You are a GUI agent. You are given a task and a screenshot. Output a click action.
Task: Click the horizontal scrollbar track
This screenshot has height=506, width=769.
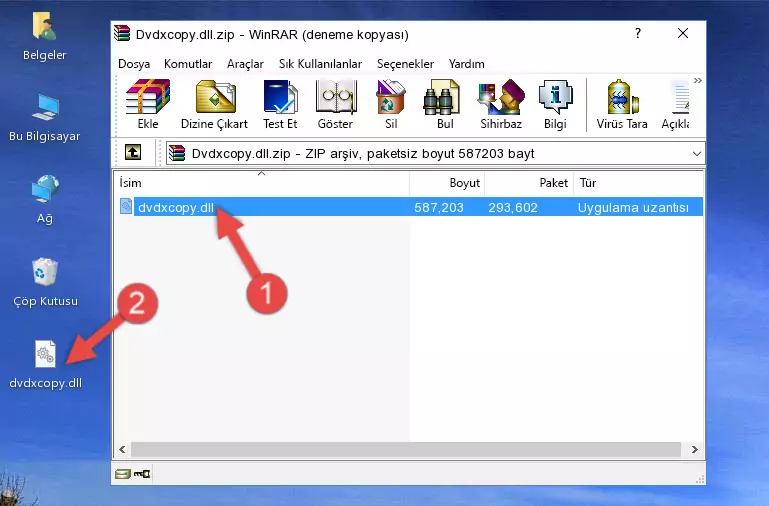coord(406,449)
